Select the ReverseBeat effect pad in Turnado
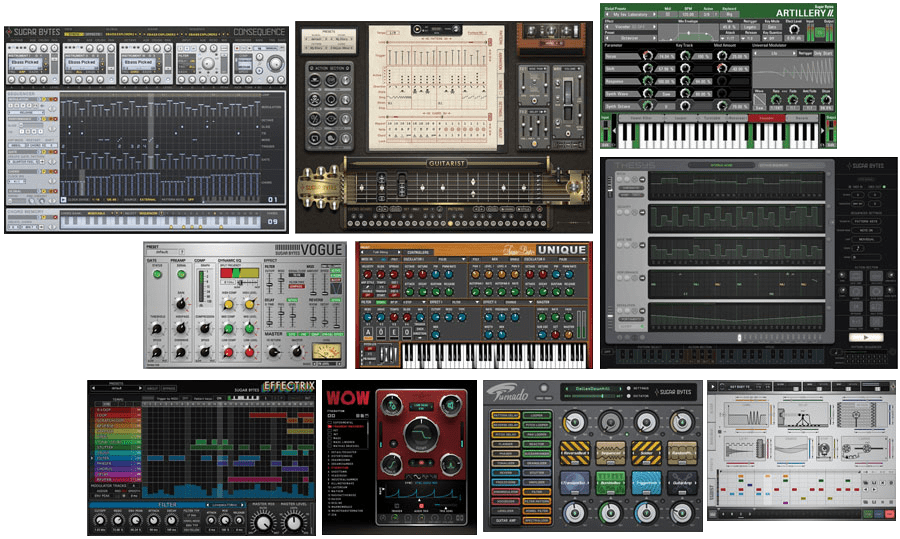This screenshot has height=539, width=900. [x=575, y=453]
